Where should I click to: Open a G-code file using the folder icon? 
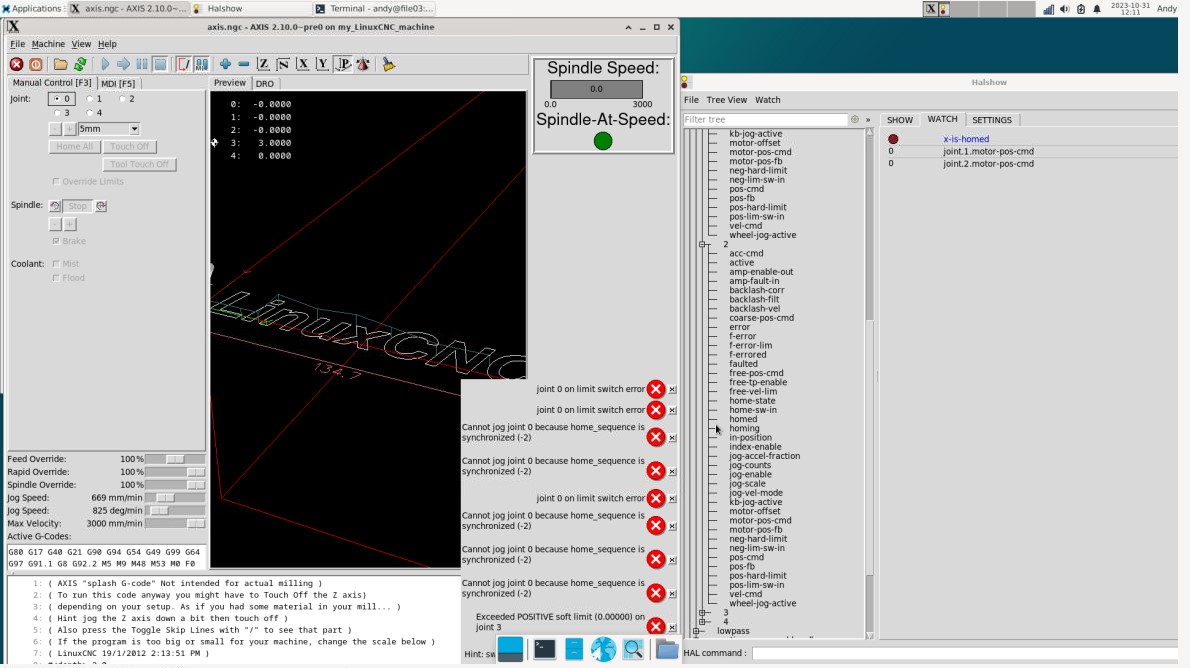pos(61,65)
